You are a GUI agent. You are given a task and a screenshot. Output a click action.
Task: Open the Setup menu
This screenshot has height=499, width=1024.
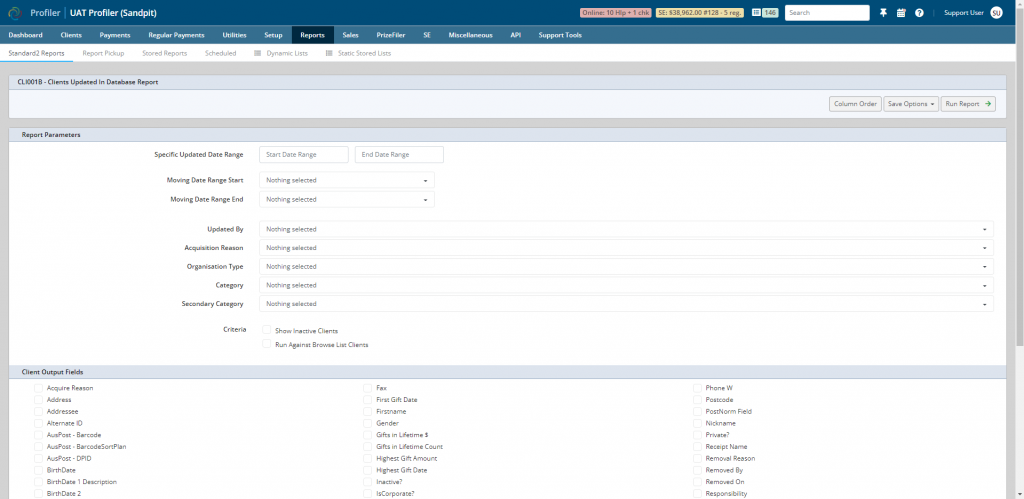[x=274, y=35]
